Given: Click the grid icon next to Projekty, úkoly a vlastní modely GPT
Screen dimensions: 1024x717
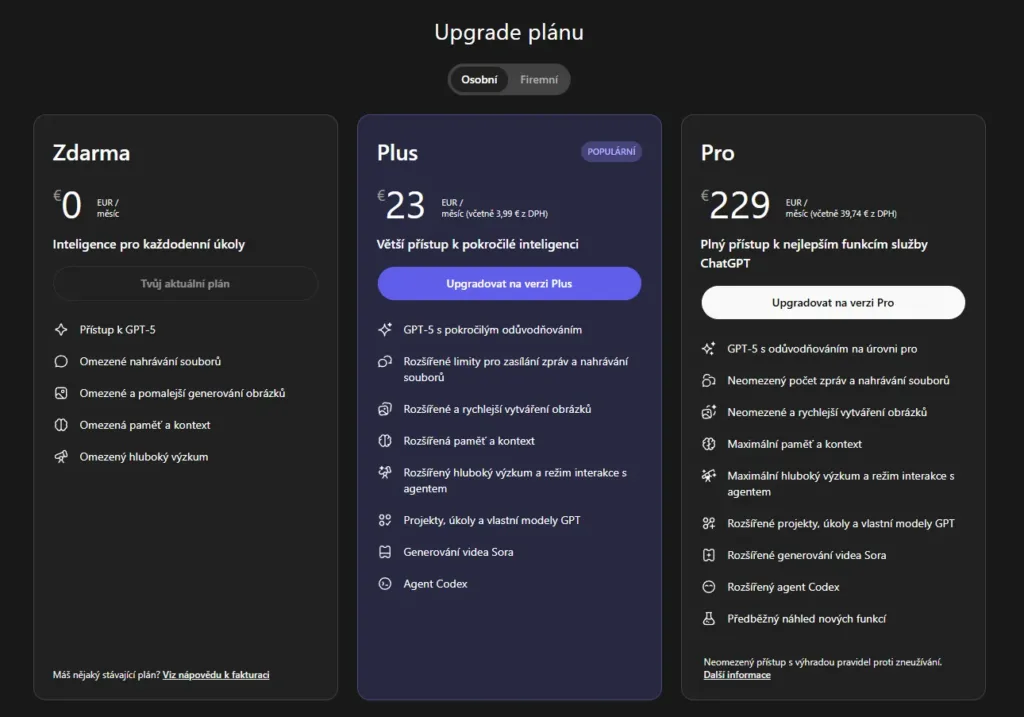Looking at the screenshot, I should coord(385,520).
